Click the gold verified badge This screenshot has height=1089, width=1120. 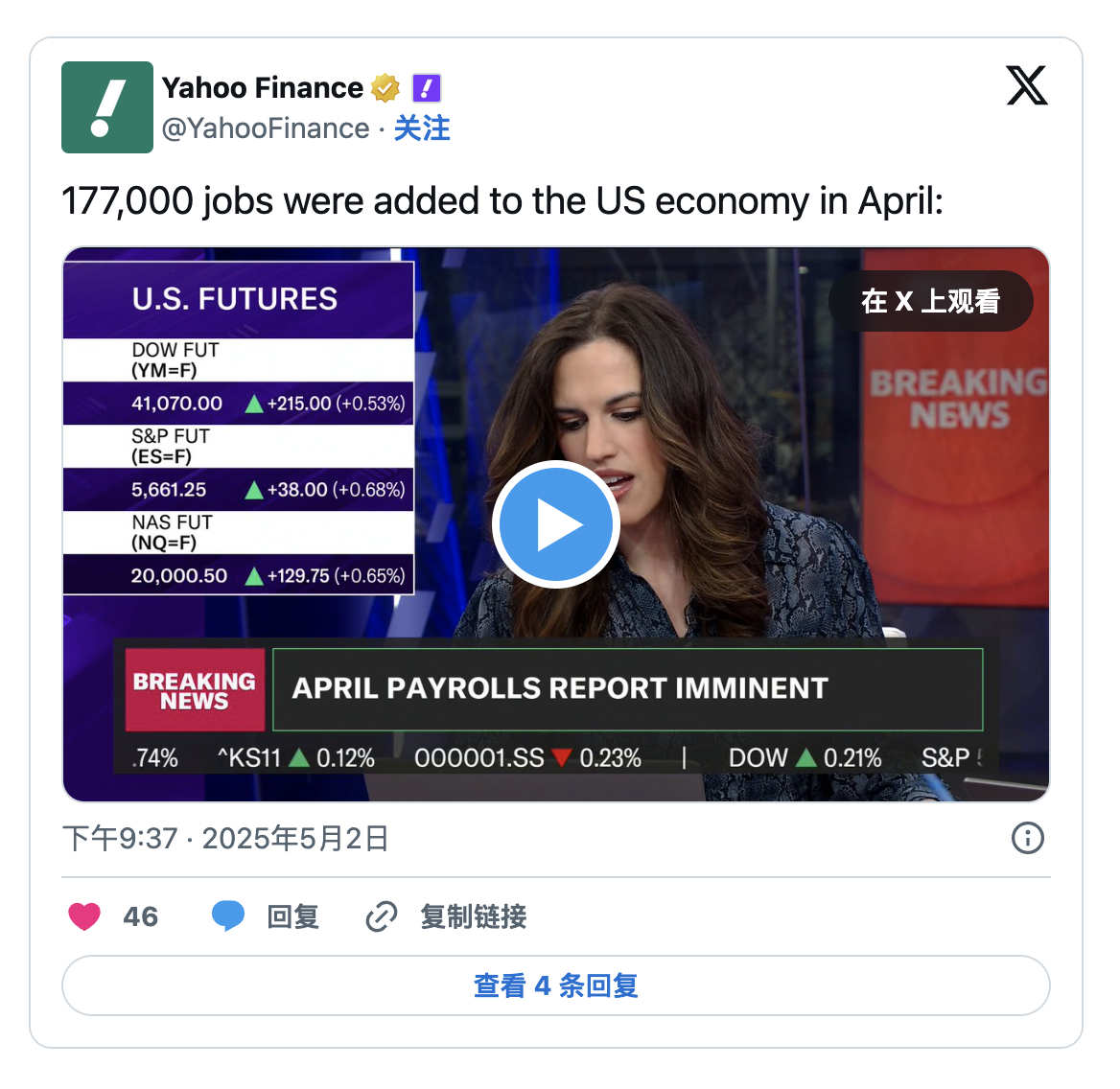(x=385, y=88)
